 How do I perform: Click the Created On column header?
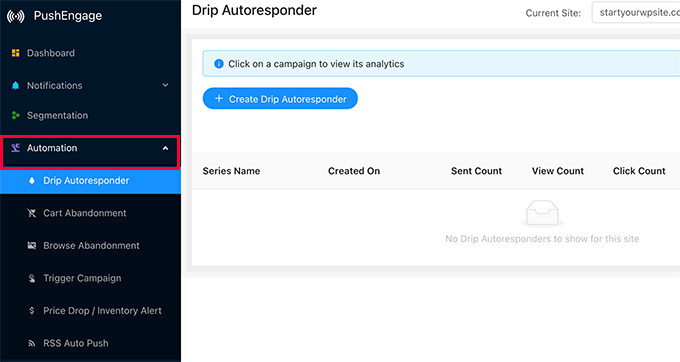354,171
